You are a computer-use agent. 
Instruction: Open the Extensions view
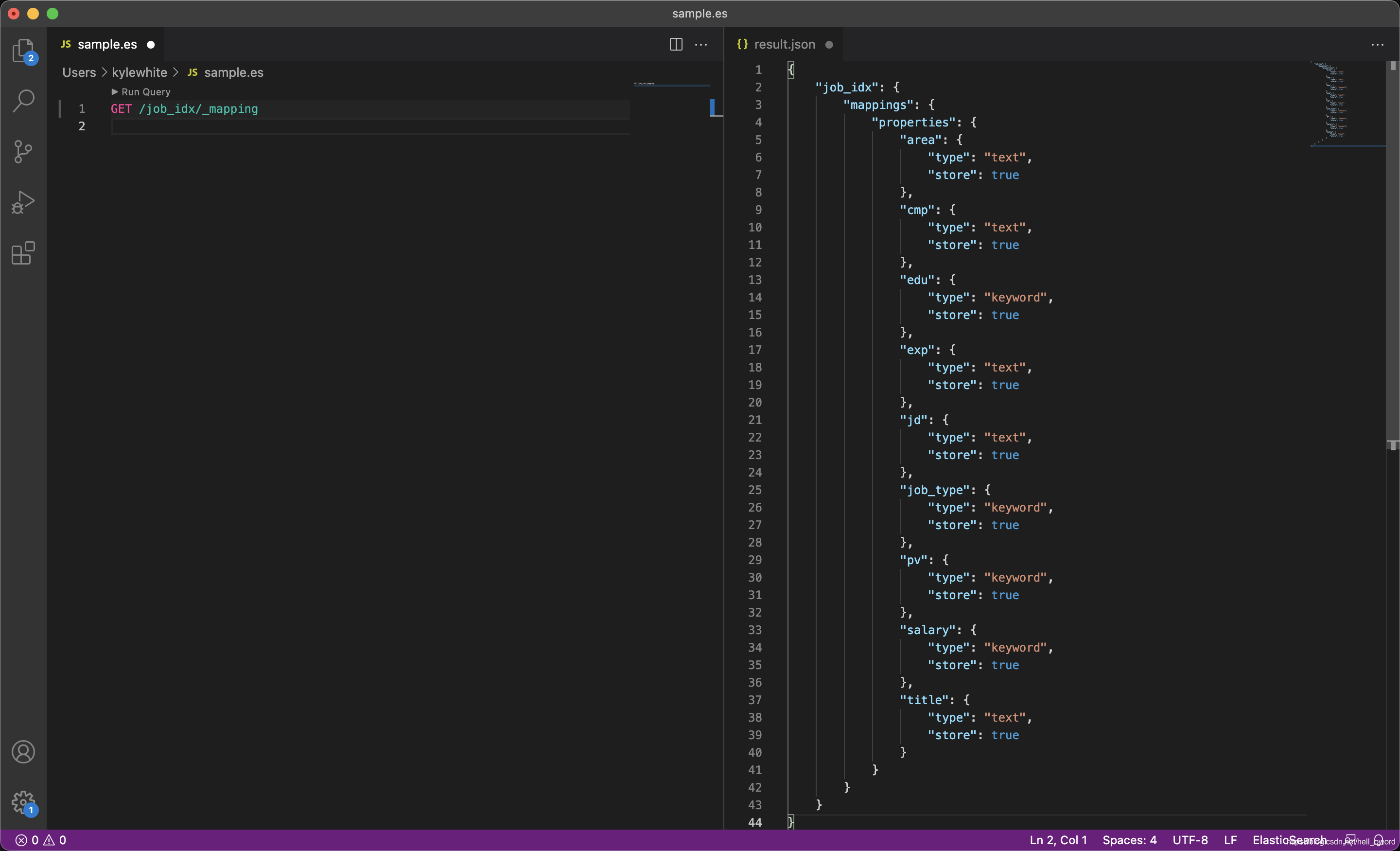(x=23, y=253)
